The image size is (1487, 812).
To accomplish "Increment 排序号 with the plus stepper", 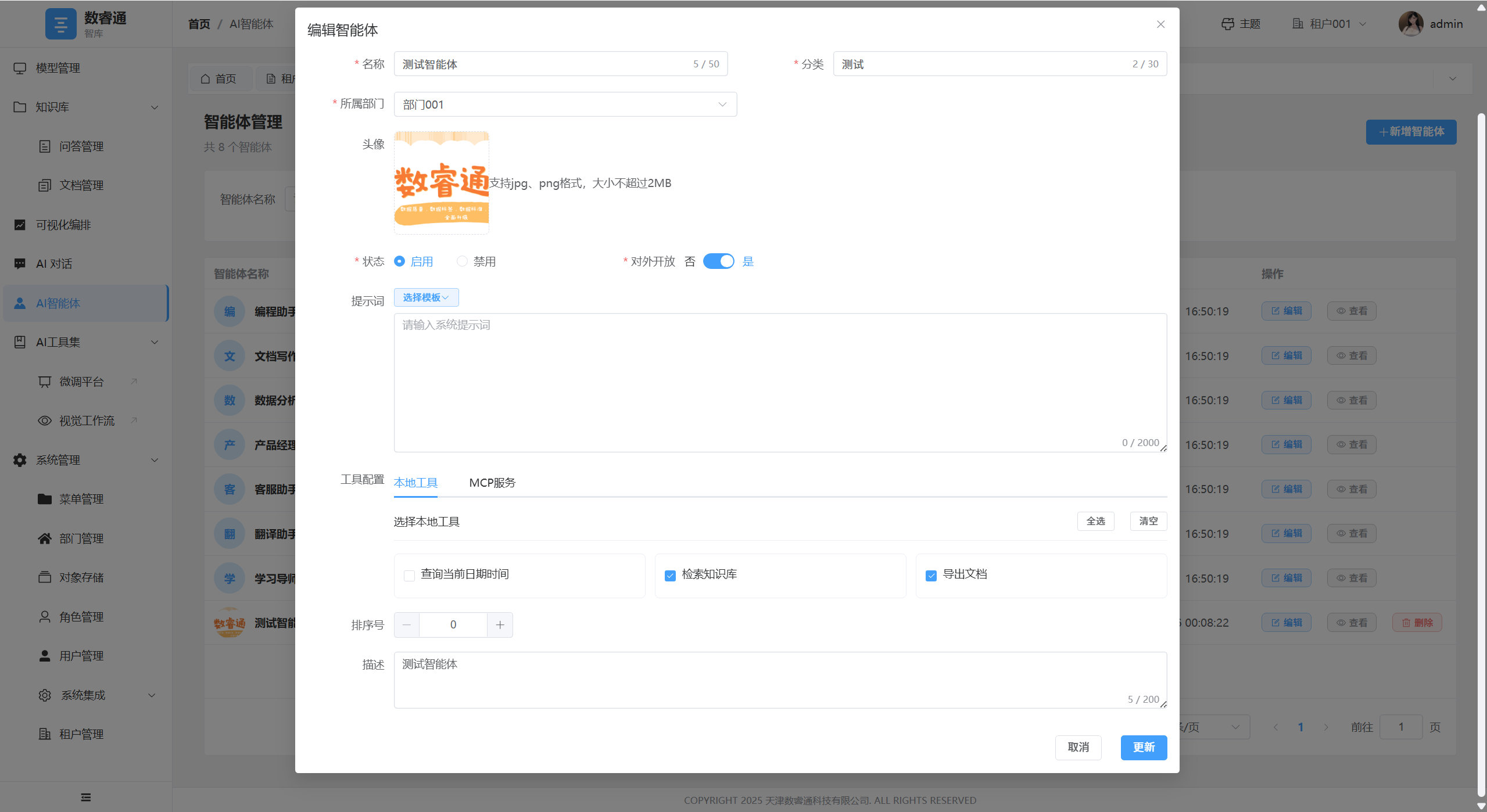I will (x=499, y=624).
